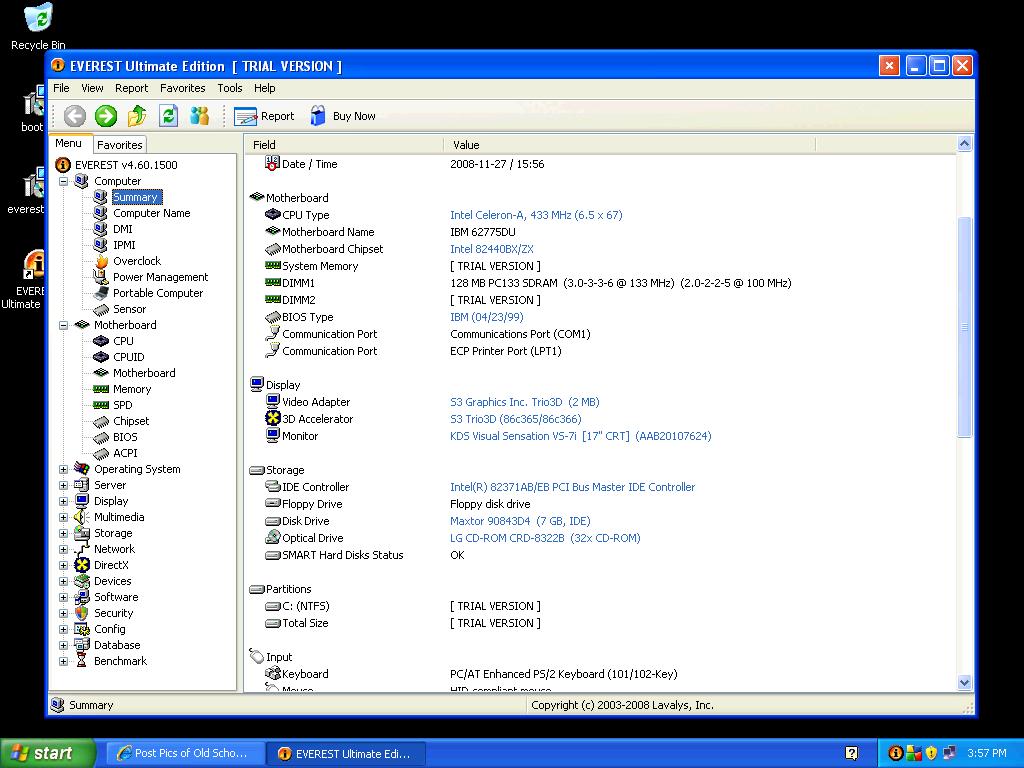Click the Portable Computer laptop icon
The width and height of the screenshot is (1024, 768).
point(101,293)
